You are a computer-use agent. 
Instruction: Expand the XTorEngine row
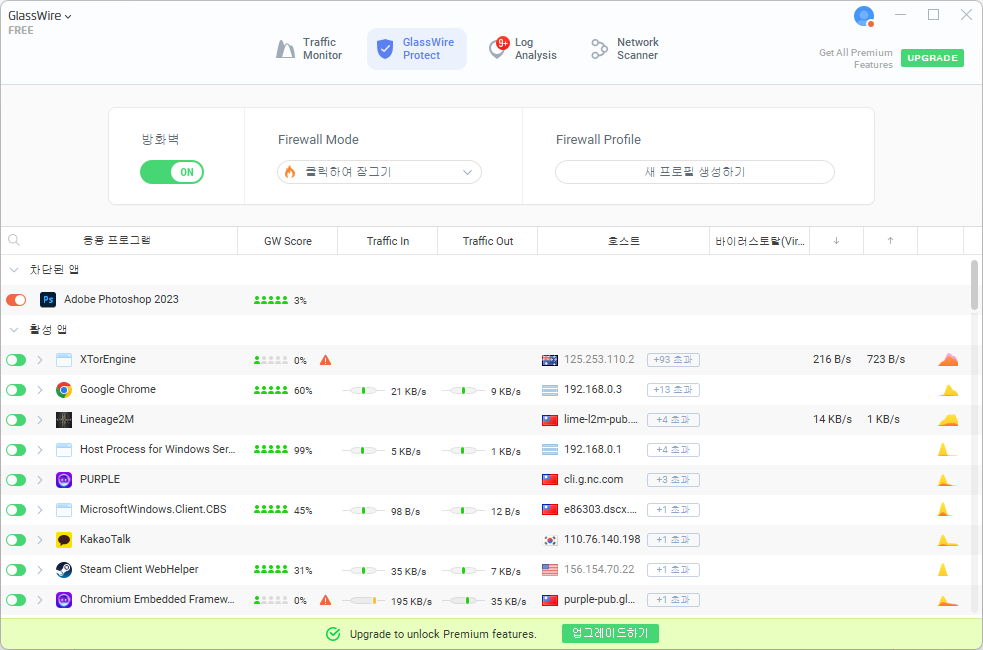coord(39,360)
